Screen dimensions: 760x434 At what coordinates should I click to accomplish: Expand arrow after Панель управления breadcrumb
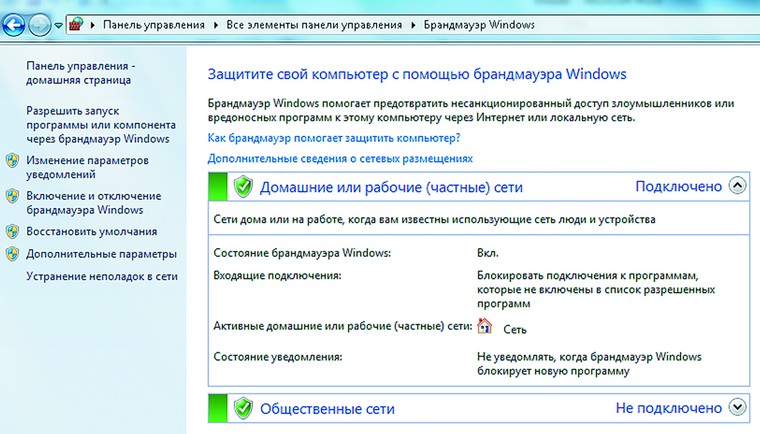pos(216,25)
